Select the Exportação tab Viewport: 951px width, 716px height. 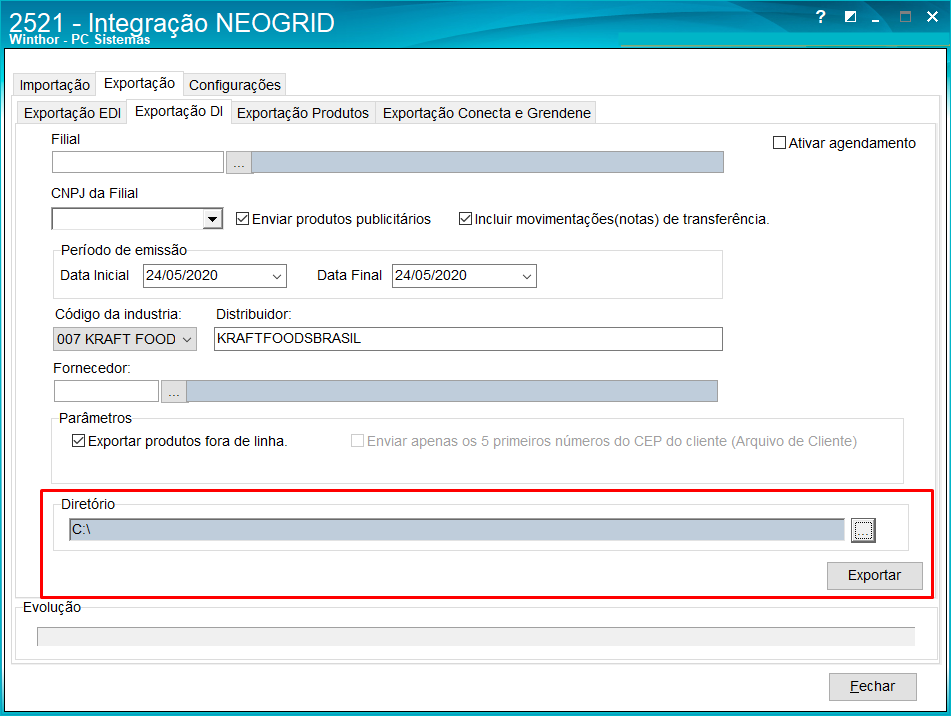coord(139,83)
